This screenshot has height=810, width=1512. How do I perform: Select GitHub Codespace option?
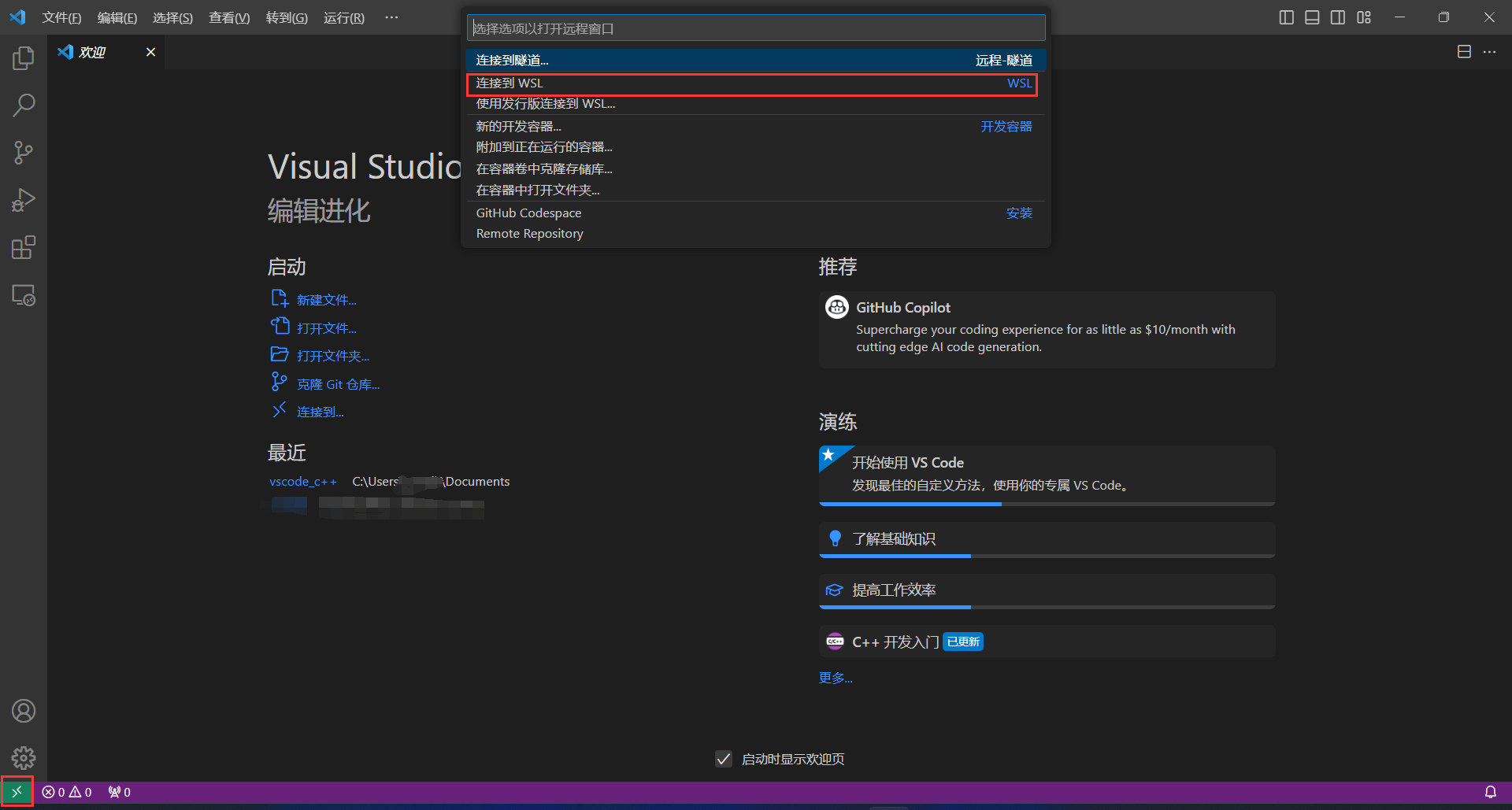(756, 213)
